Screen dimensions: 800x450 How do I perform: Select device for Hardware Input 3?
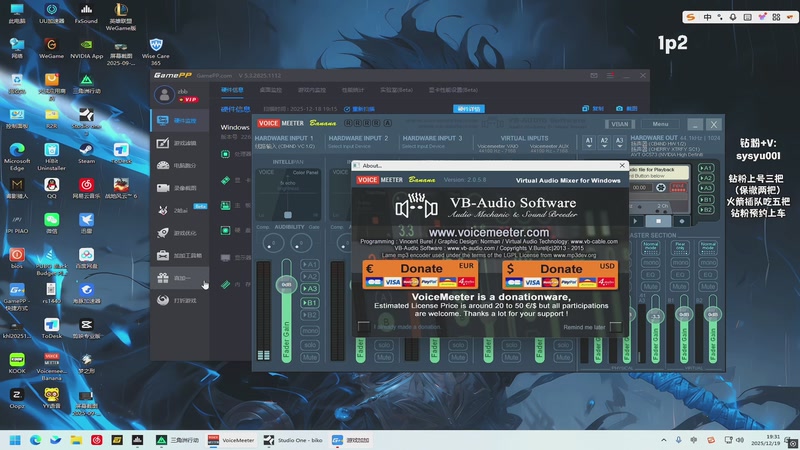[x=423, y=146]
